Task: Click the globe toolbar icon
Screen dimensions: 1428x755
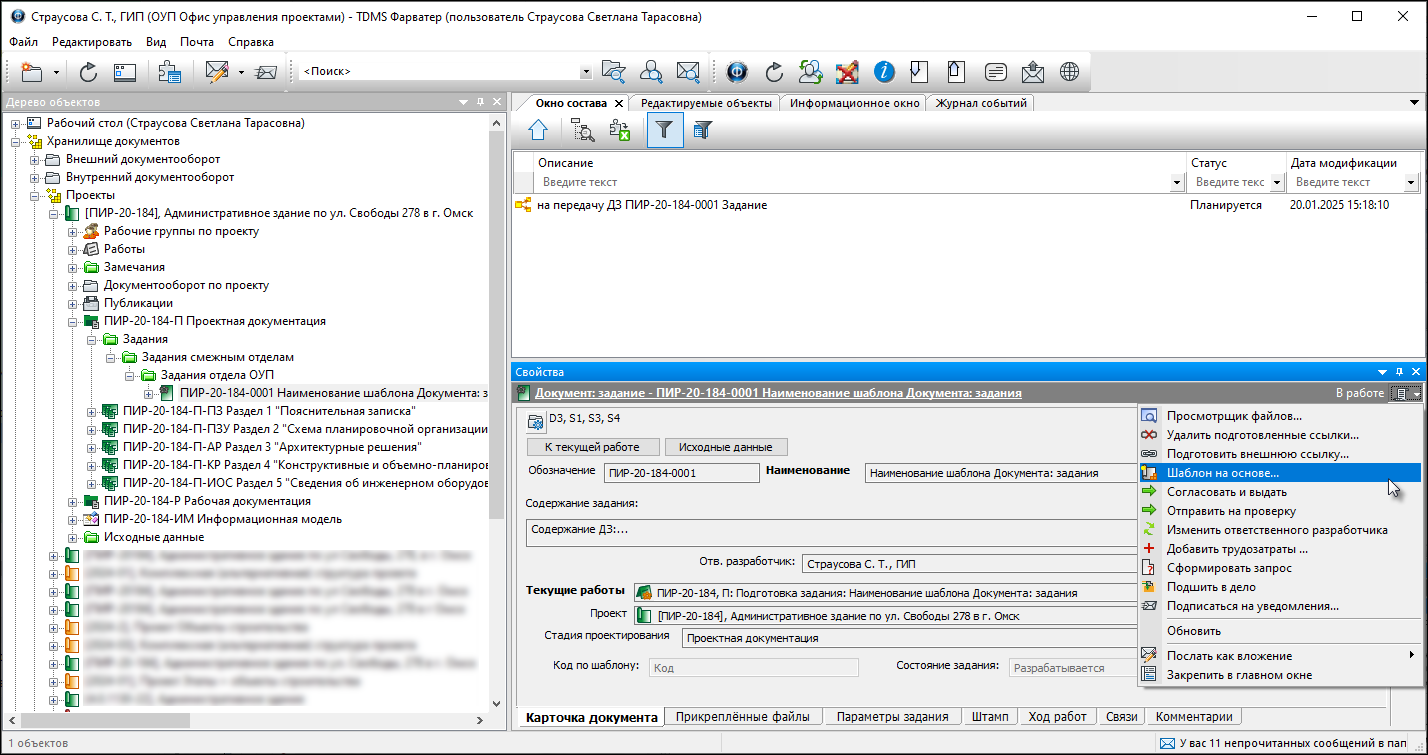Action: pyautogui.click(x=1070, y=72)
